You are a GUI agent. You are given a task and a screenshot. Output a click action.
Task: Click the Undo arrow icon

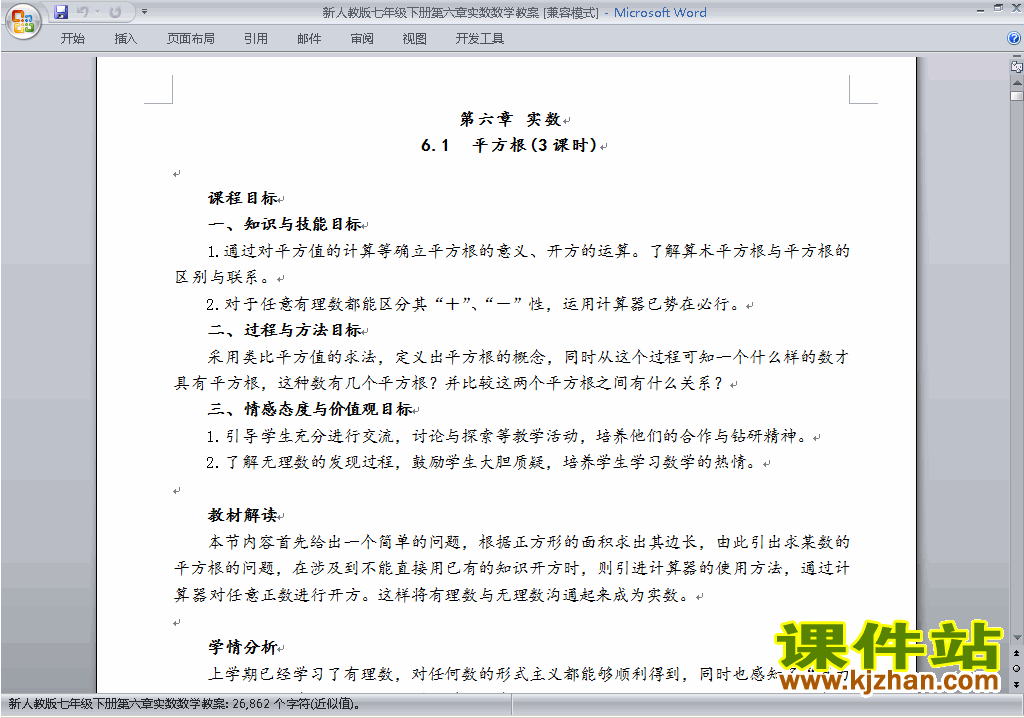(82, 12)
